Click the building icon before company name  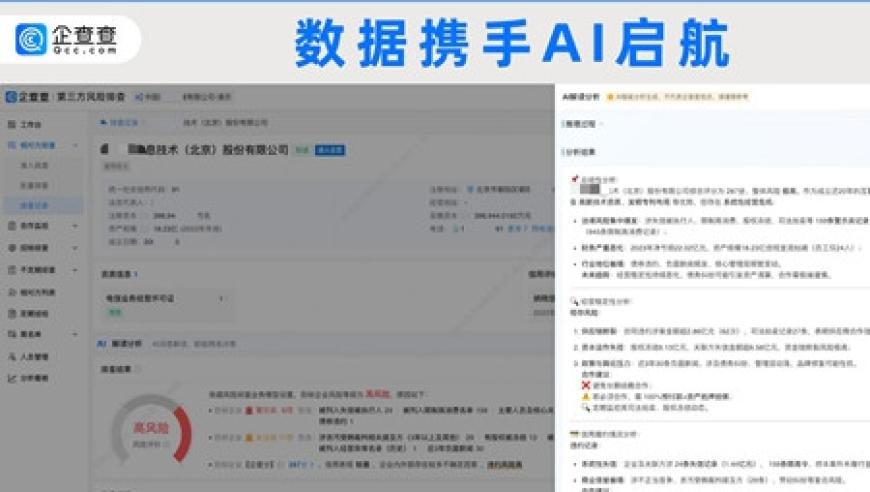click(x=105, y=149)
